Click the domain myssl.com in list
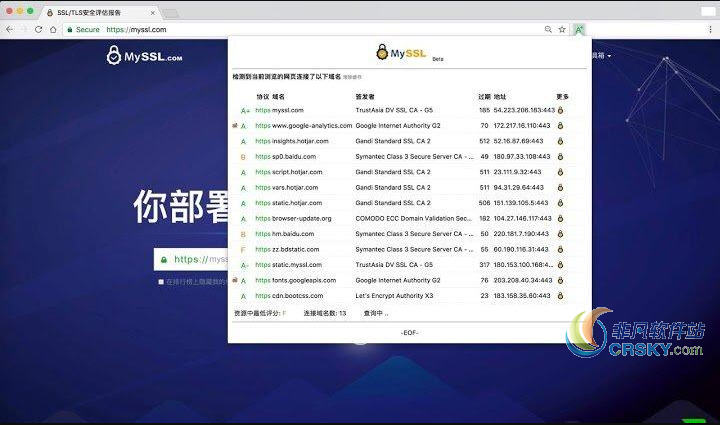This screenshot has height=425, width=720. (x=288, y=110)
